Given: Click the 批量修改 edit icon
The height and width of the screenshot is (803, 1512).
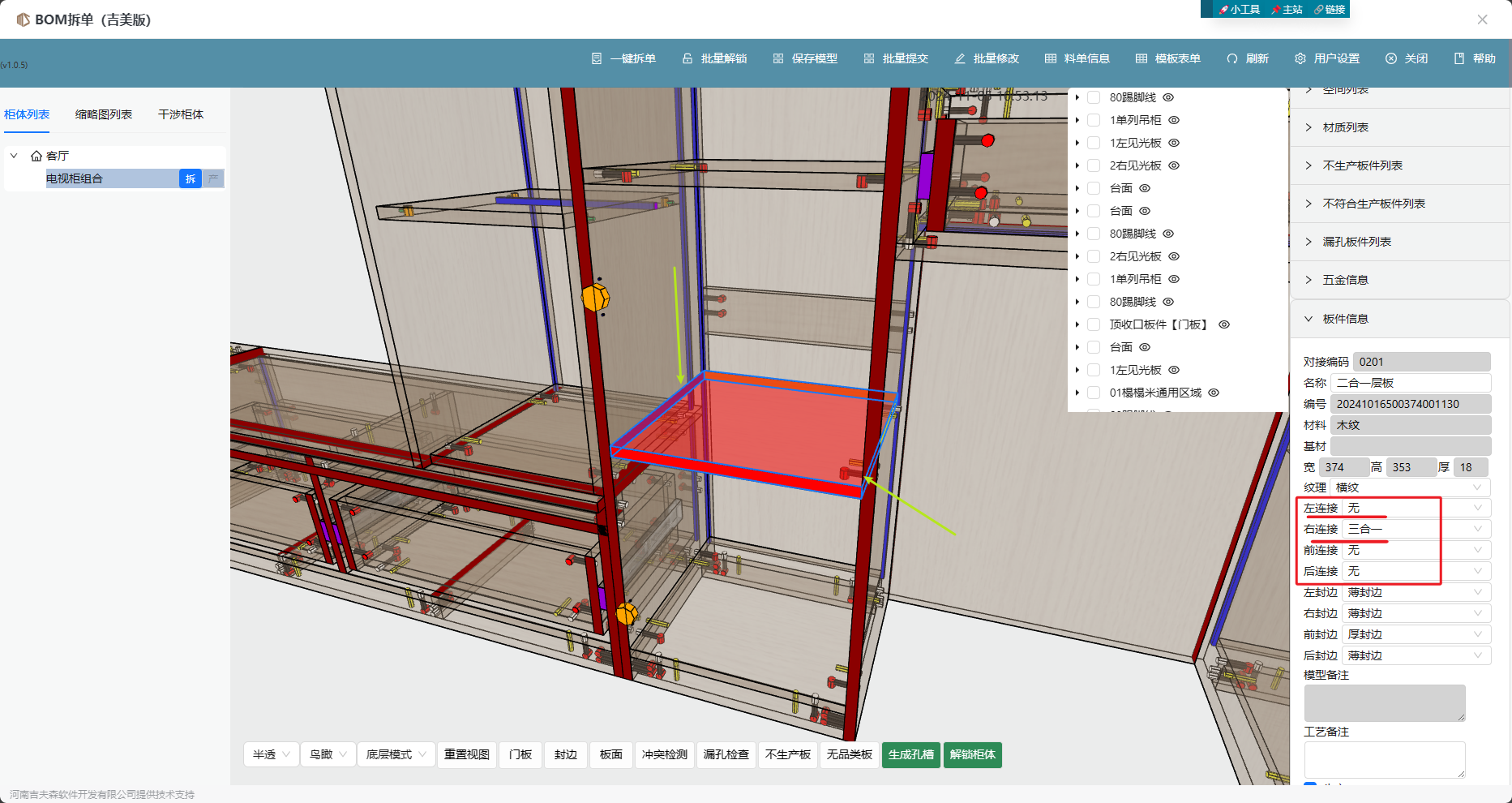Looking at the screenshot, I should coord(960,58).
